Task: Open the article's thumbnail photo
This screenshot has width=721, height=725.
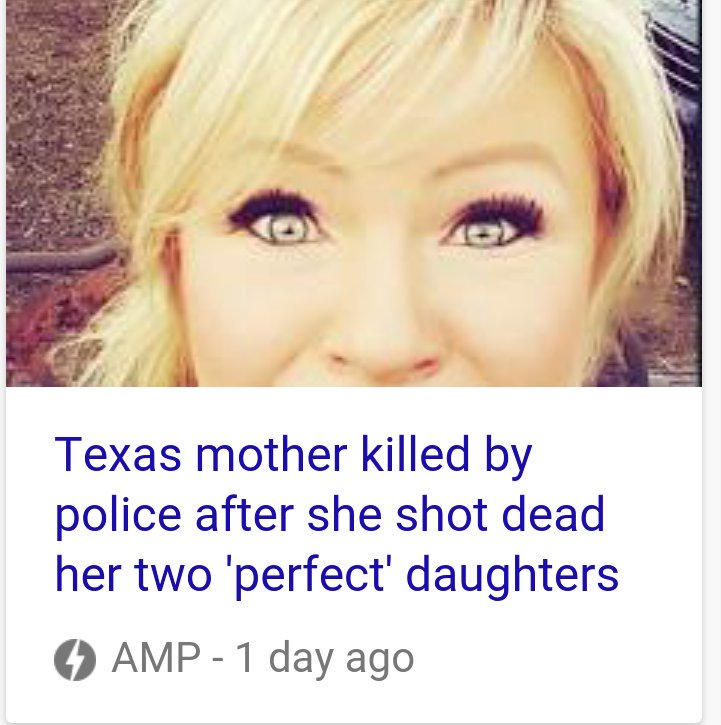Action: tap(354, 193)
